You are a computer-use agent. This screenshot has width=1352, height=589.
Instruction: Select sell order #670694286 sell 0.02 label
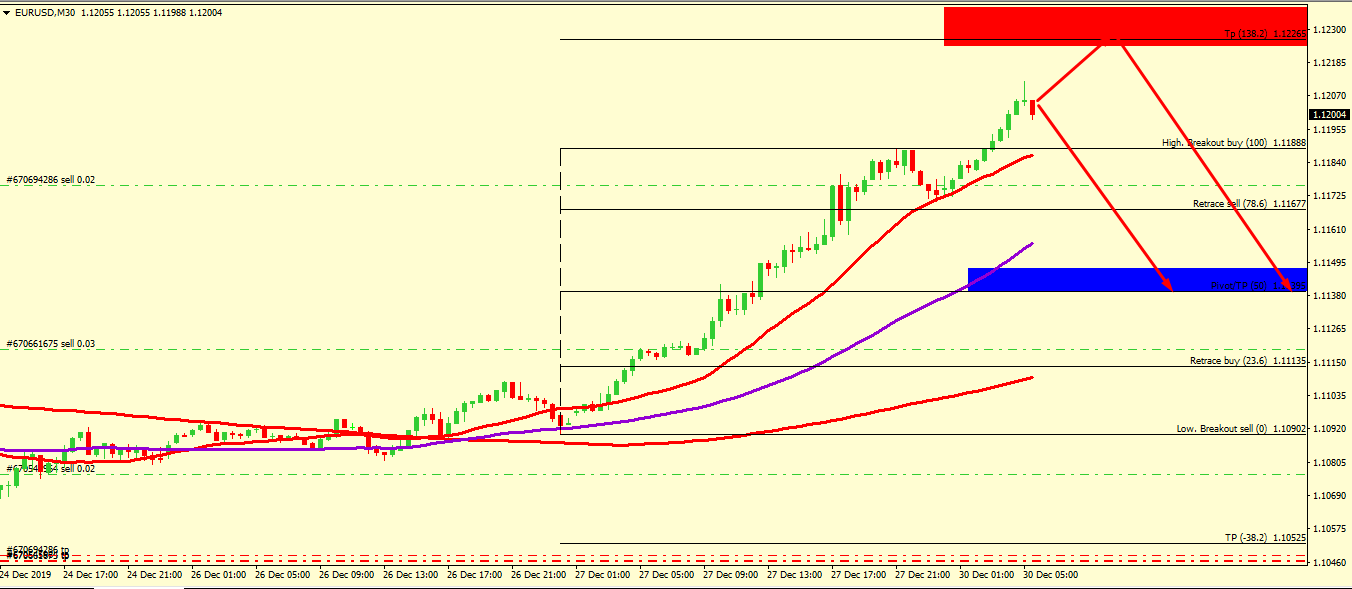click(50, 180)
